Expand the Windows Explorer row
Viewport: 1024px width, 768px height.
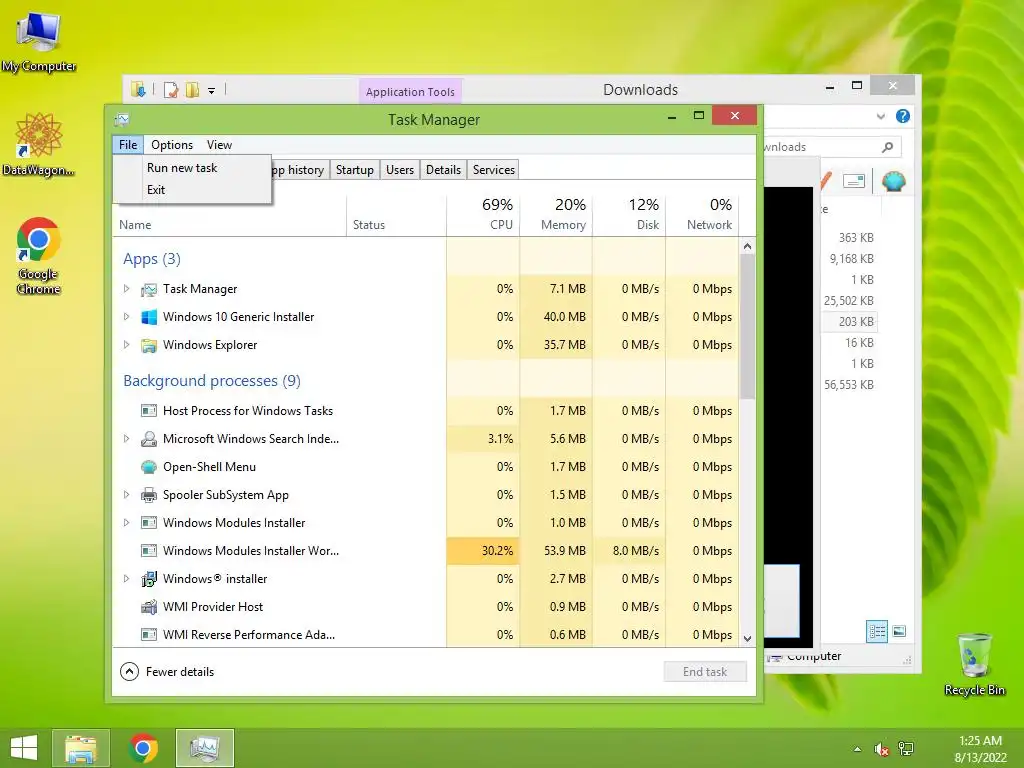pyautogui.click(x=127, y=345)
